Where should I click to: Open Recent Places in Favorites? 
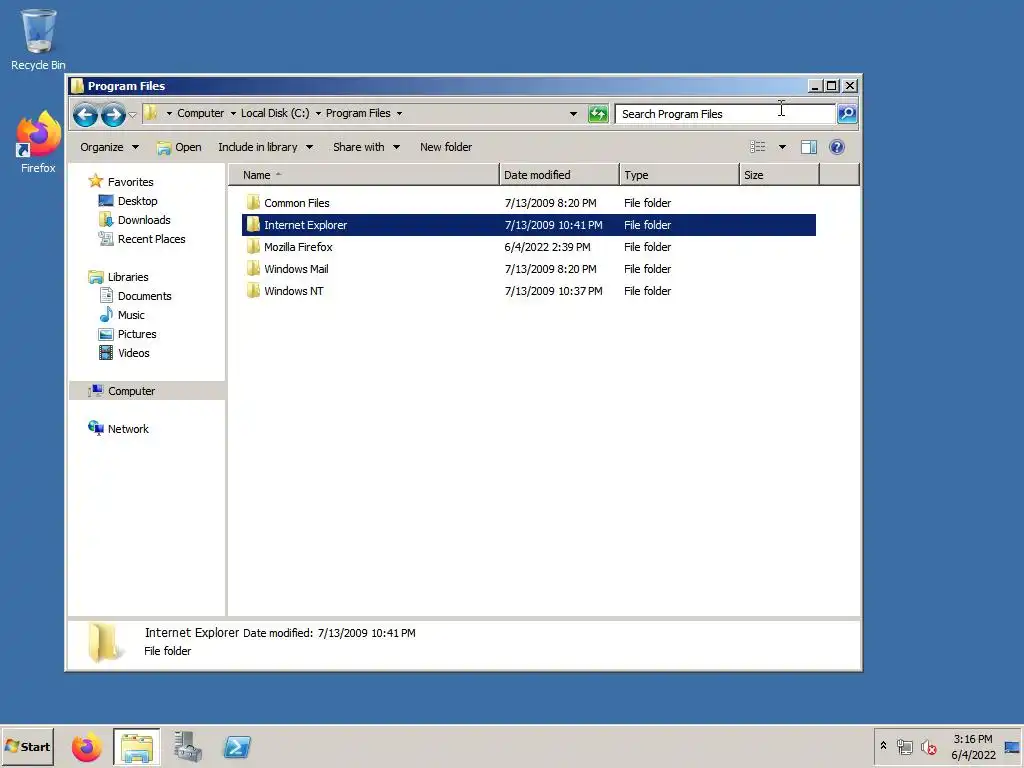coord(151,239)
